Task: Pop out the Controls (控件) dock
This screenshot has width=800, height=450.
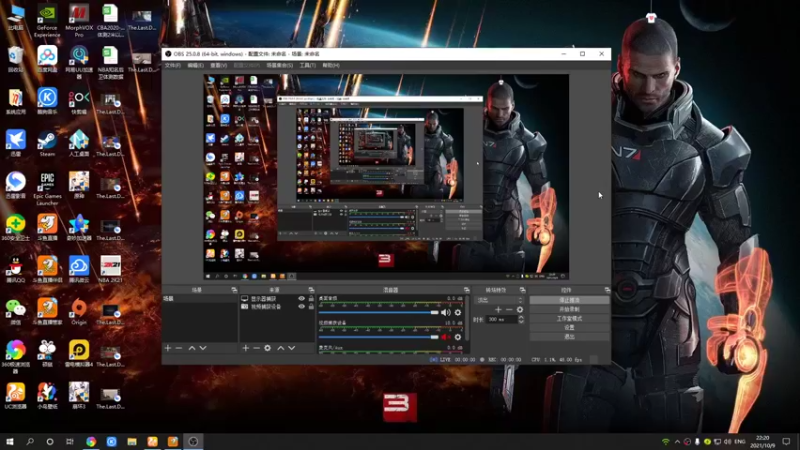Action: point(607,290)
